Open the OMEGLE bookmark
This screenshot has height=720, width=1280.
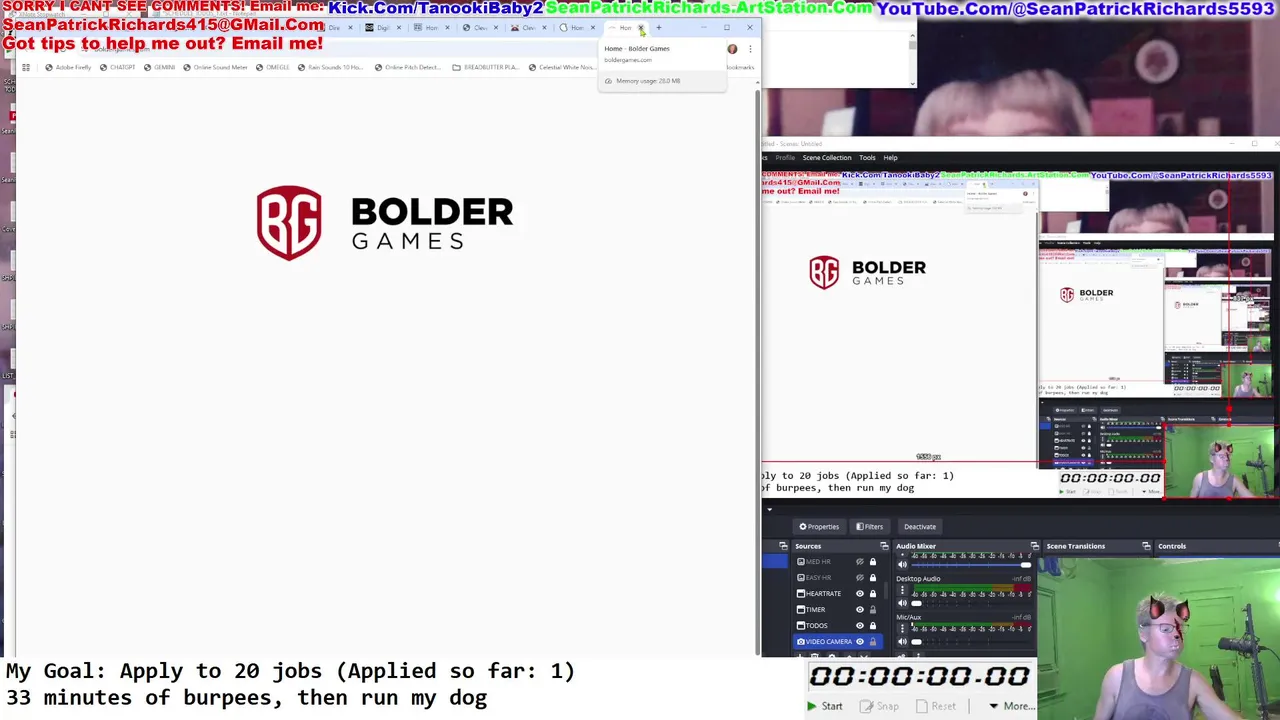click(x=272, y=67)
